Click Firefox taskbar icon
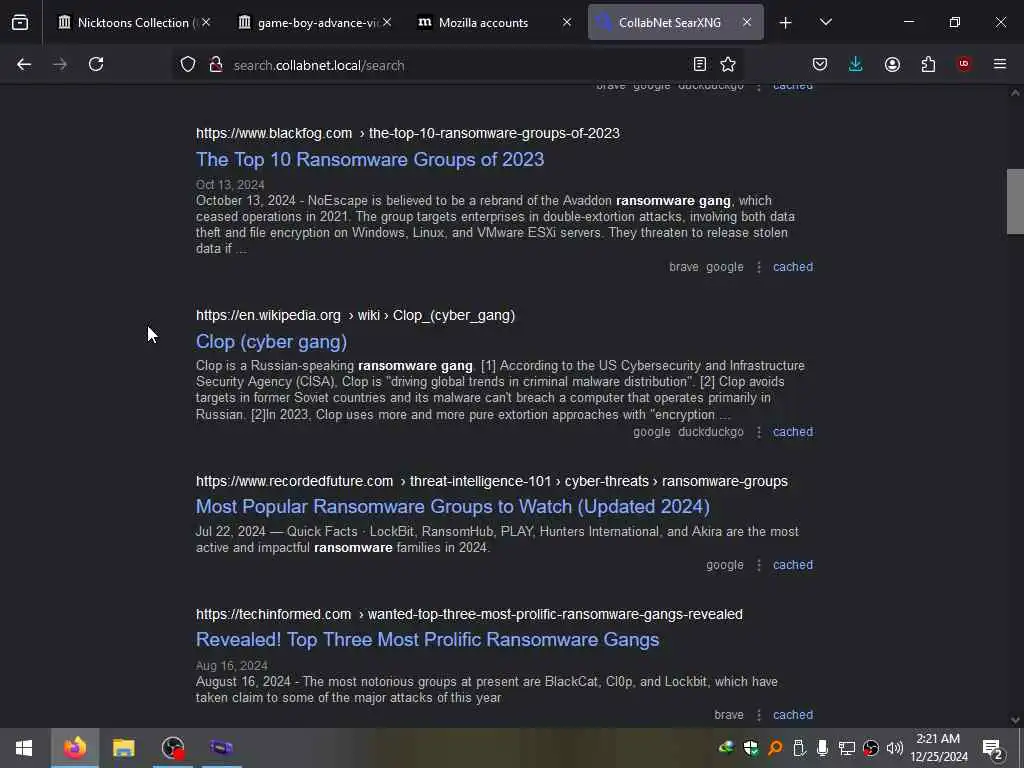This screenshot has height=768, width=1024. point(74,748)
